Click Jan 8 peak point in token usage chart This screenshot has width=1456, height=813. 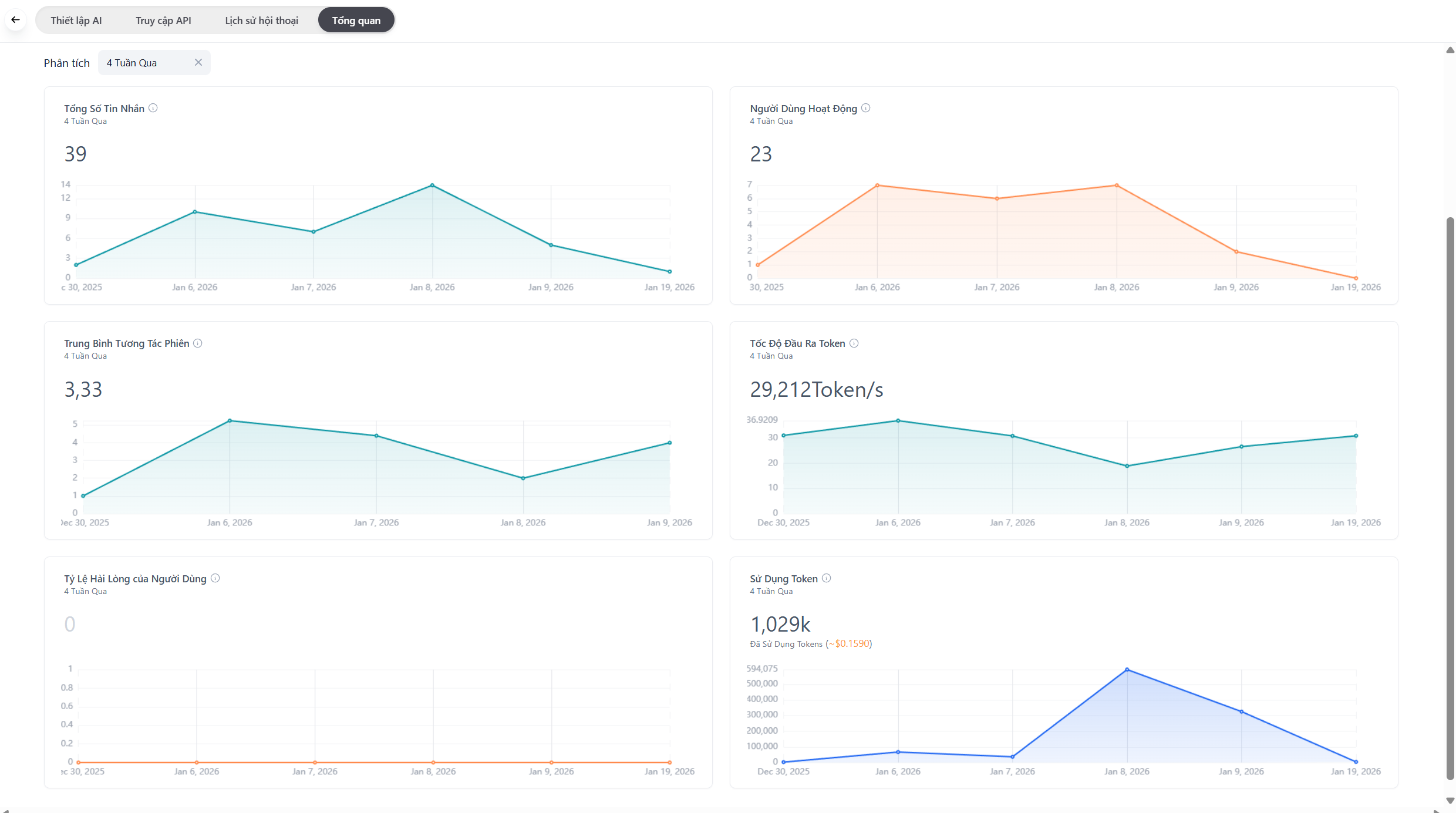tap(1127, 670)
